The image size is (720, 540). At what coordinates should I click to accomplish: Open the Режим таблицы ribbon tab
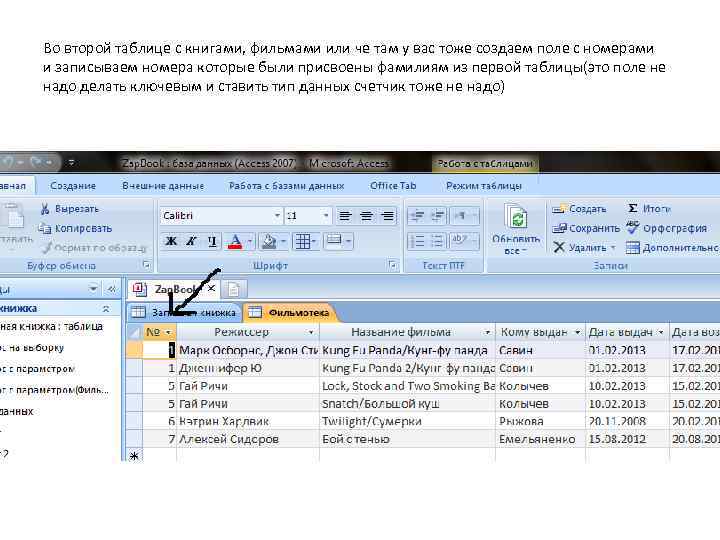pyautogui.click(x=484, y=186)
